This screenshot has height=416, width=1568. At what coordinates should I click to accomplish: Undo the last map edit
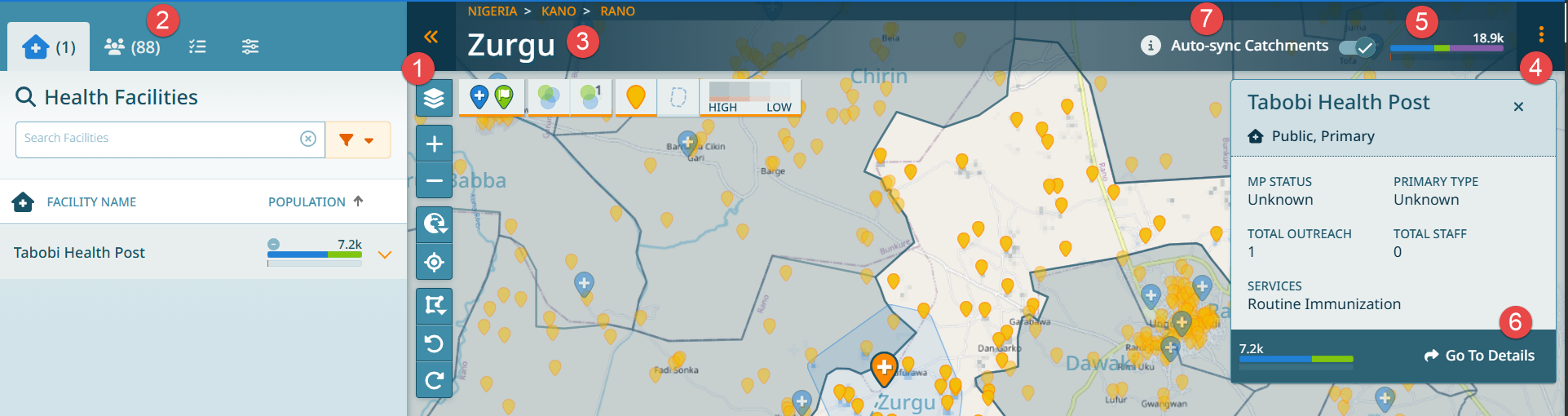(x=434, y=343)
